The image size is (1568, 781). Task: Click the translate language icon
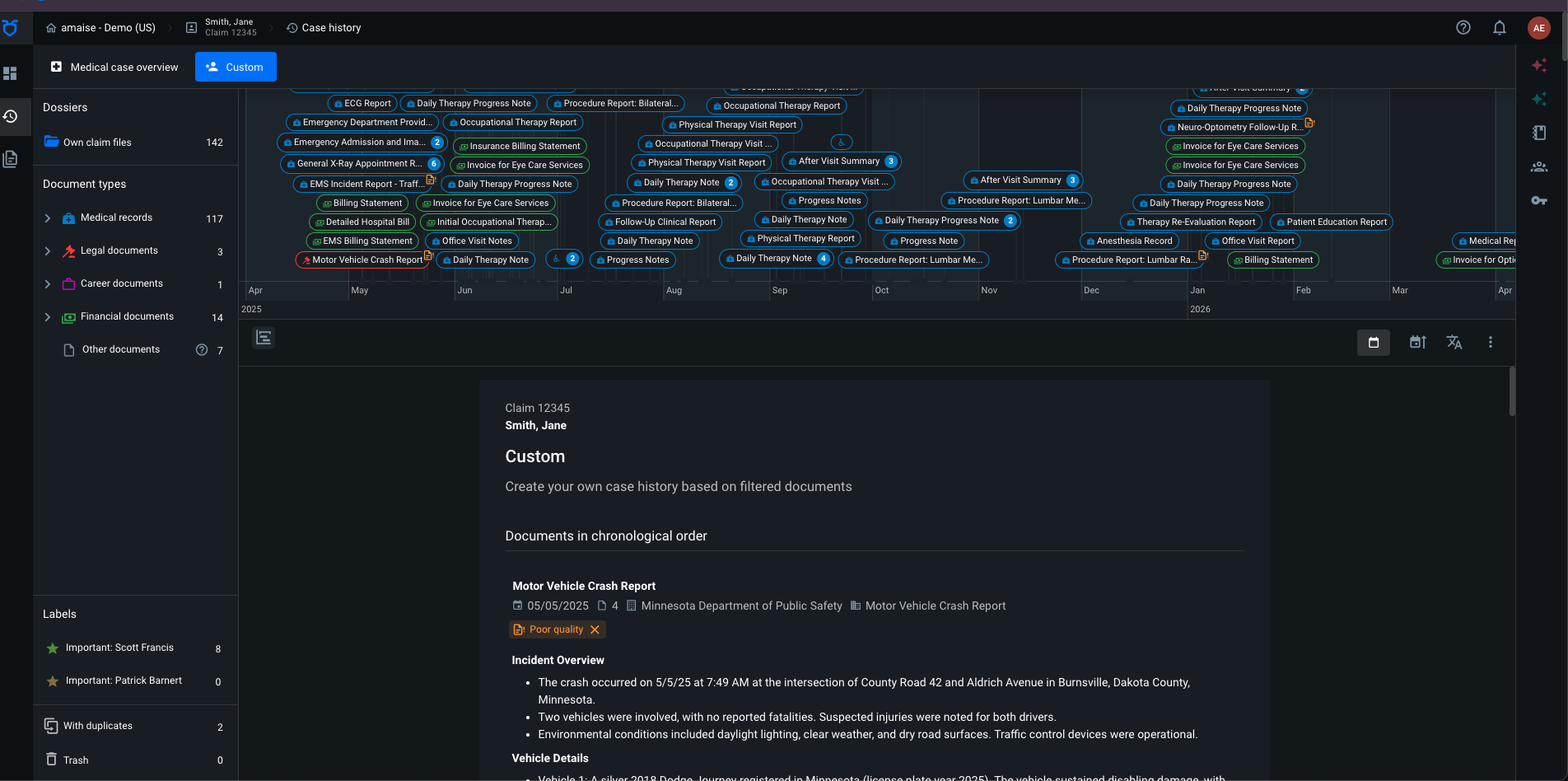pyautogui.click(x=1454, y=342)
